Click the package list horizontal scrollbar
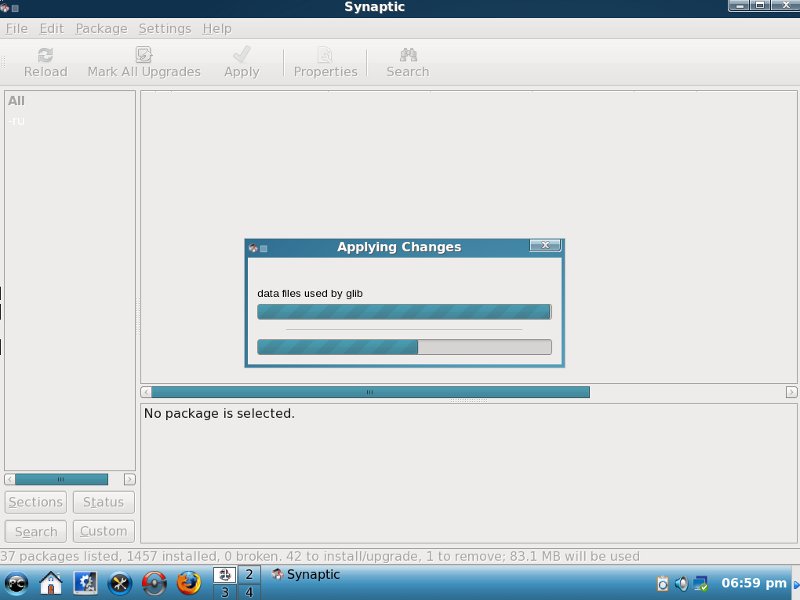Screen dimensions: 800x600 (370, 392)
